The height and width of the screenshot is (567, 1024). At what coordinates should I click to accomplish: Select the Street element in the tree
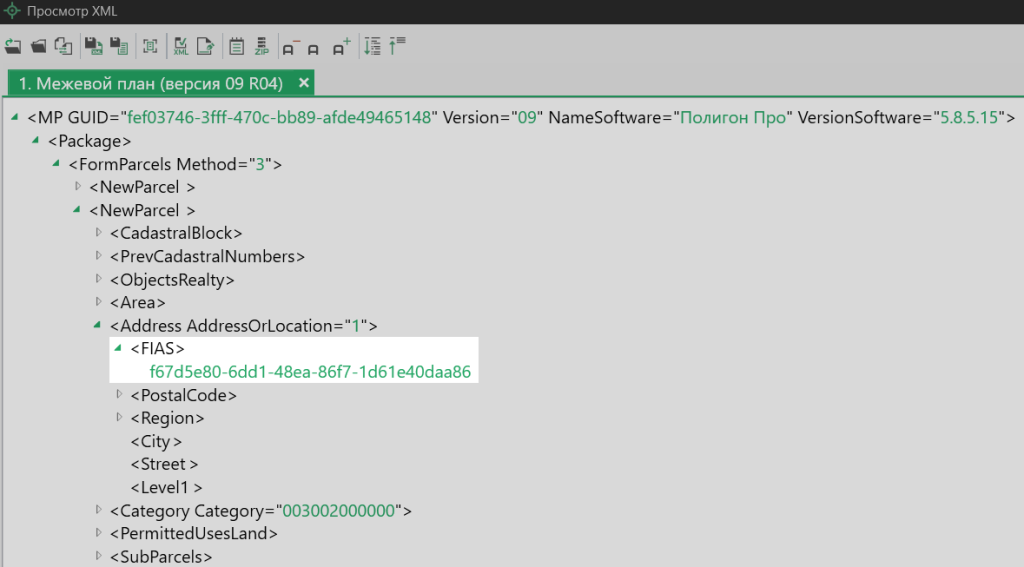click(x=163, y=464)
